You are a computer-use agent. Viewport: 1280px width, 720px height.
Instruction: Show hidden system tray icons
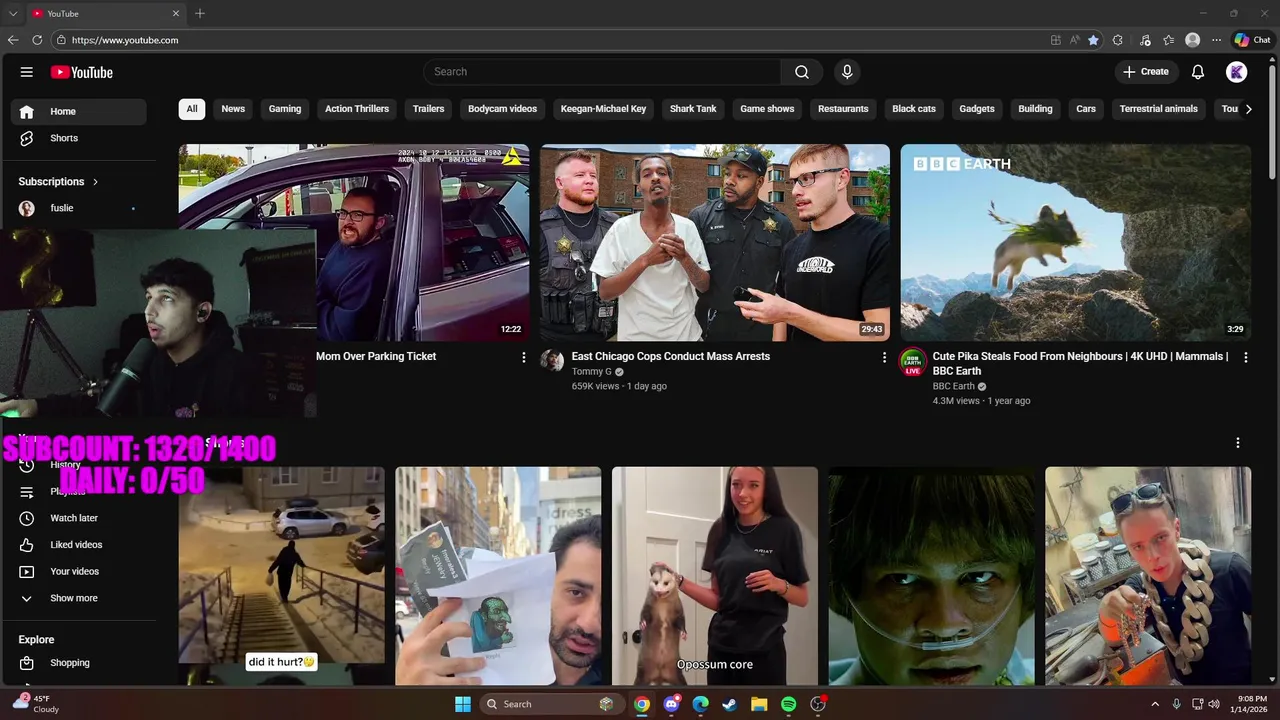pos(1155,704)
